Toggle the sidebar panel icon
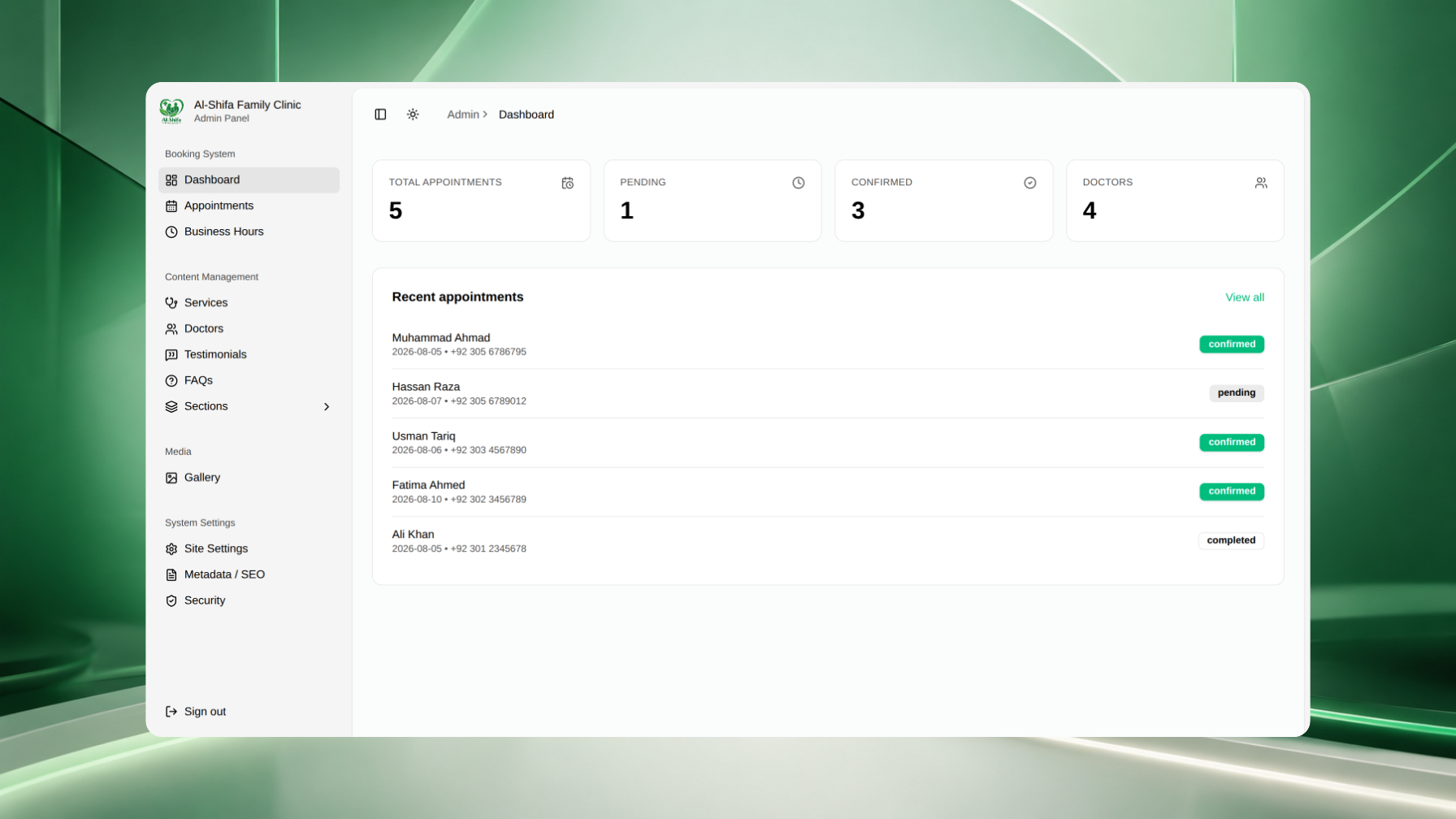This screenshot has height=819, width=1456. (x=380, y=115)
